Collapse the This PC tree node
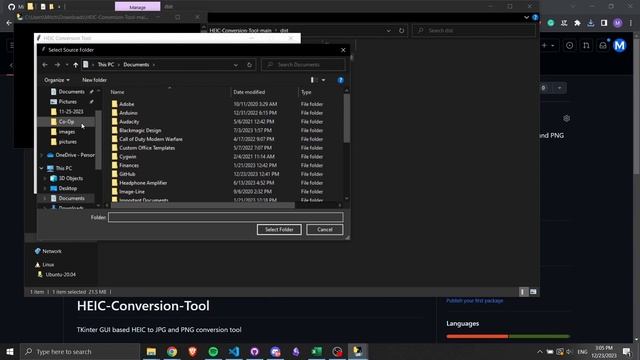The width and height of the screenshot is (640, 360). pyautogui.click(x=42, y=168)
